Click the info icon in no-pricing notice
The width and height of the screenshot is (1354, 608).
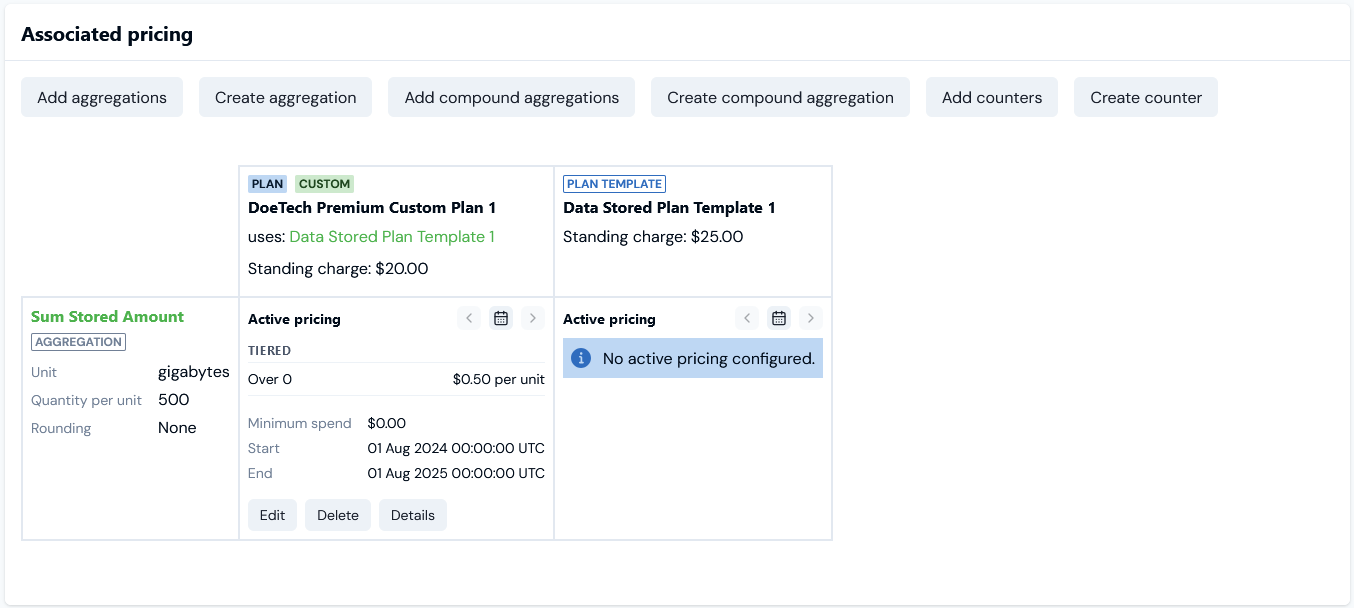pos(581,358)
